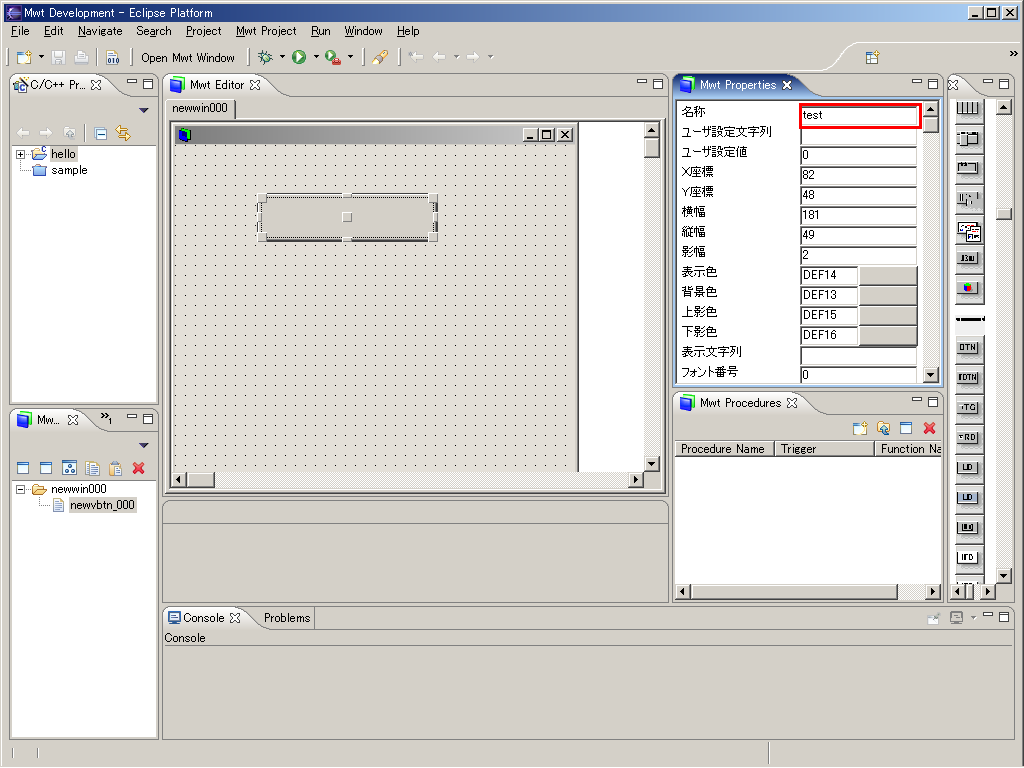Click the center handle of the selected button widget

tap(347, 217)
